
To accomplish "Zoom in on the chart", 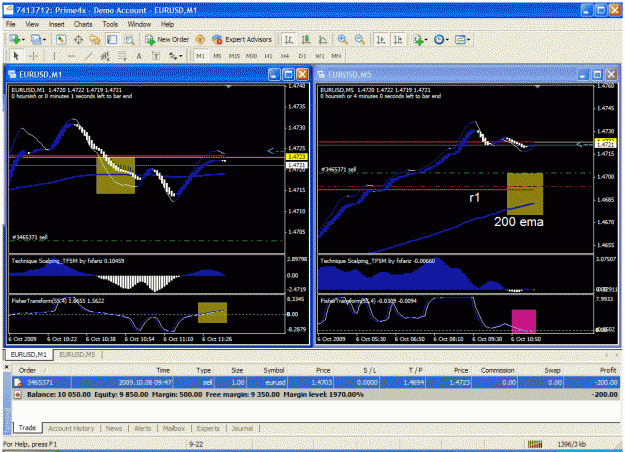I will tap(342, 39).
